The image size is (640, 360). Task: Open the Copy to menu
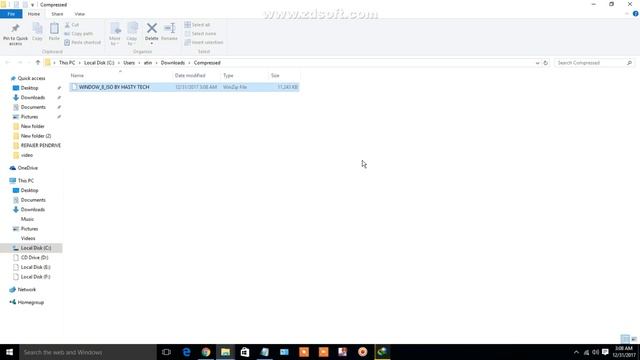(132, 34)
